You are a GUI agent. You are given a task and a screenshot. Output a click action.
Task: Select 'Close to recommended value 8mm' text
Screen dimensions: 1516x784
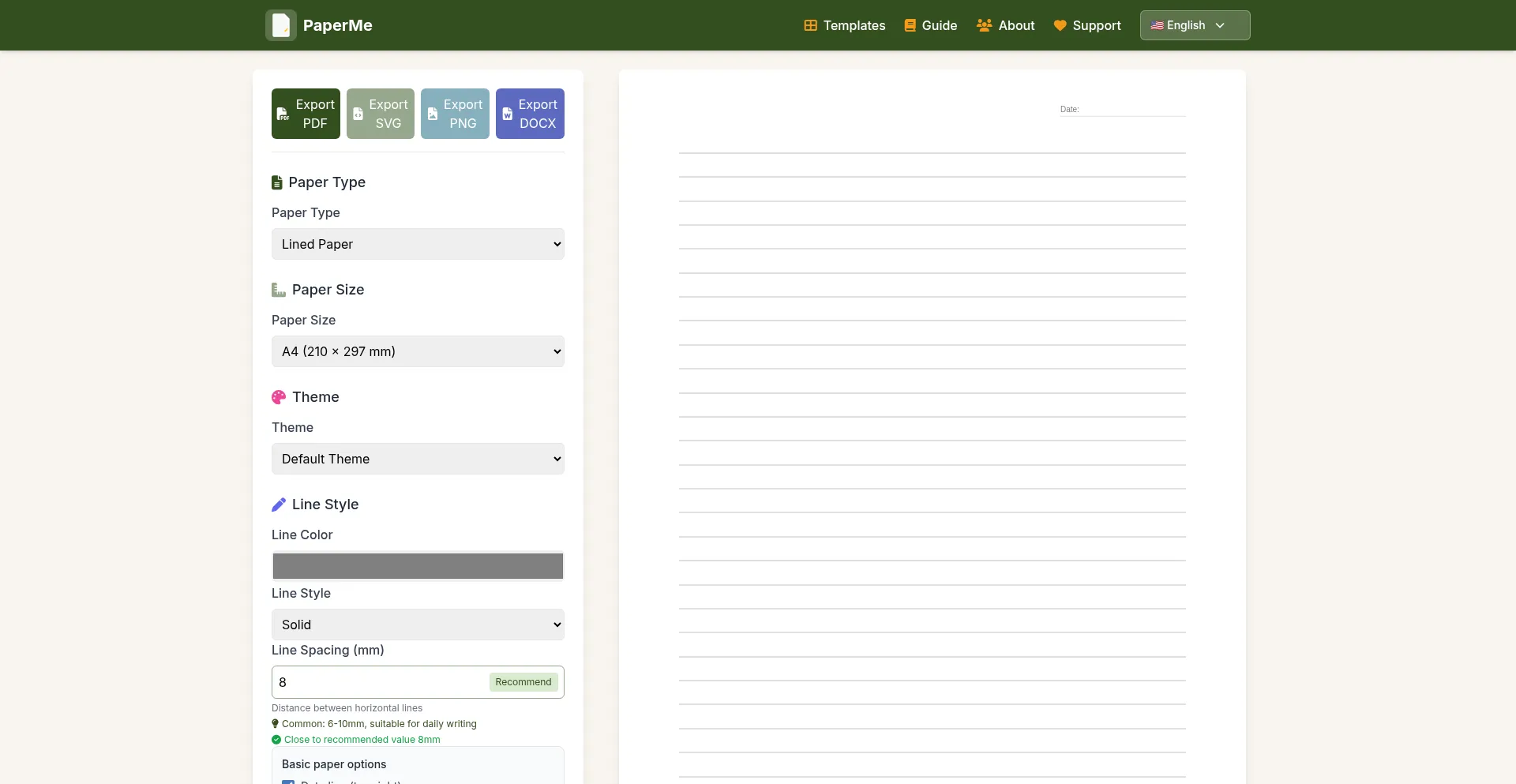(x=362, y=740)
